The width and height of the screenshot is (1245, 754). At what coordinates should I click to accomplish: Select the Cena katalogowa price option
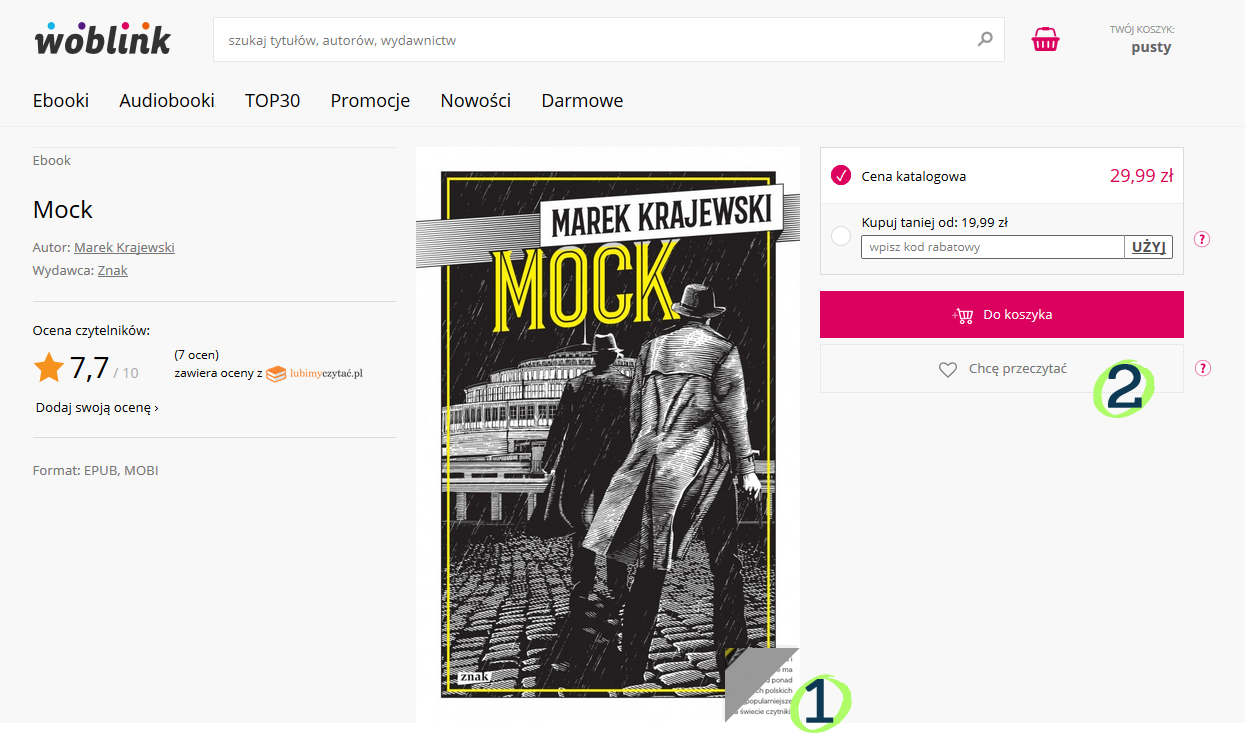click(841, 177)
